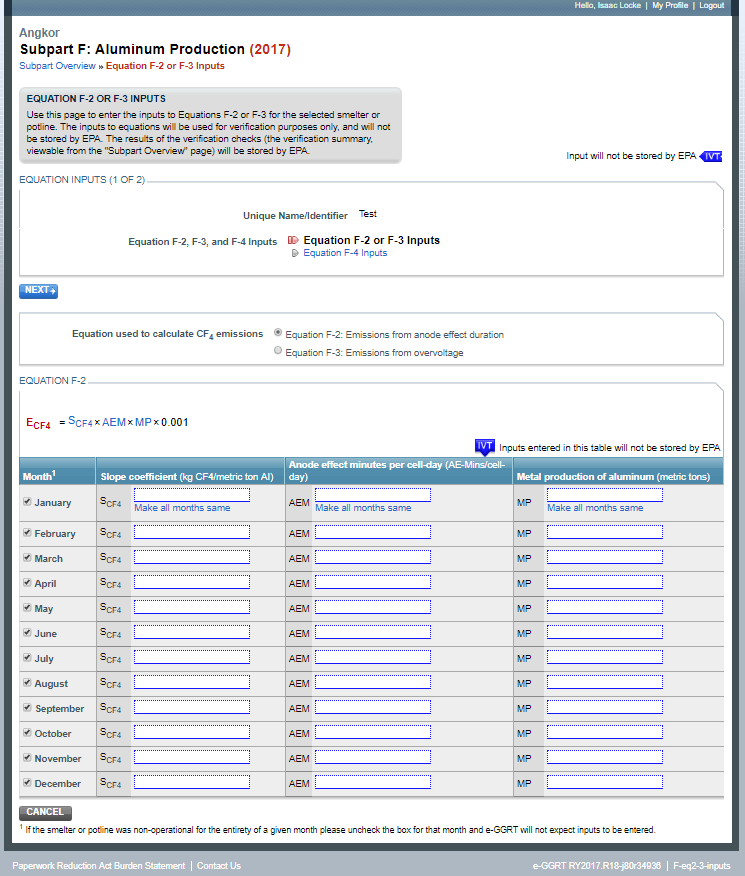Focus the January metal production field
The image size is (745, 876).
605,495
